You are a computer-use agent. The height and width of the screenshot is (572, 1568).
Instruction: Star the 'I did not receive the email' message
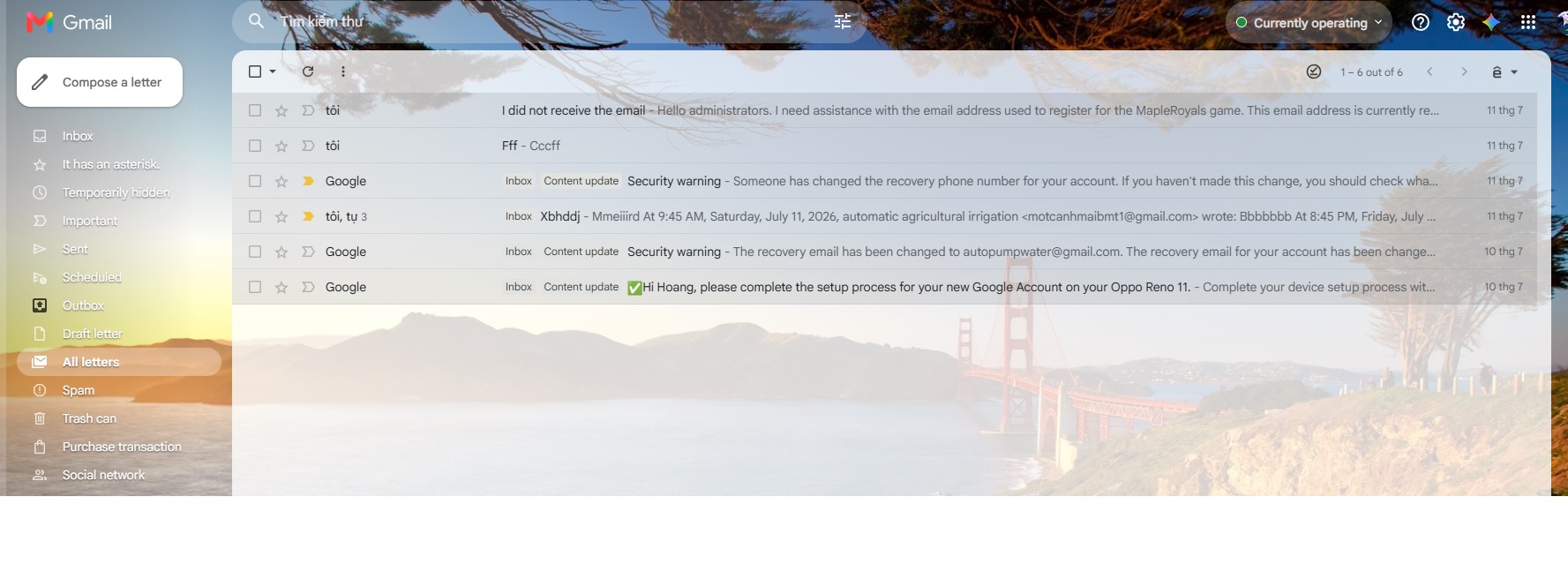(x=281, y=110)
